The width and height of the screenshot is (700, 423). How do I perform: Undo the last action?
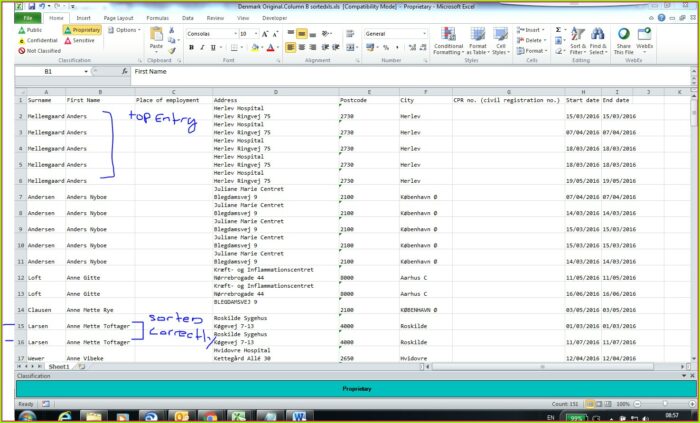pos(42,6)
